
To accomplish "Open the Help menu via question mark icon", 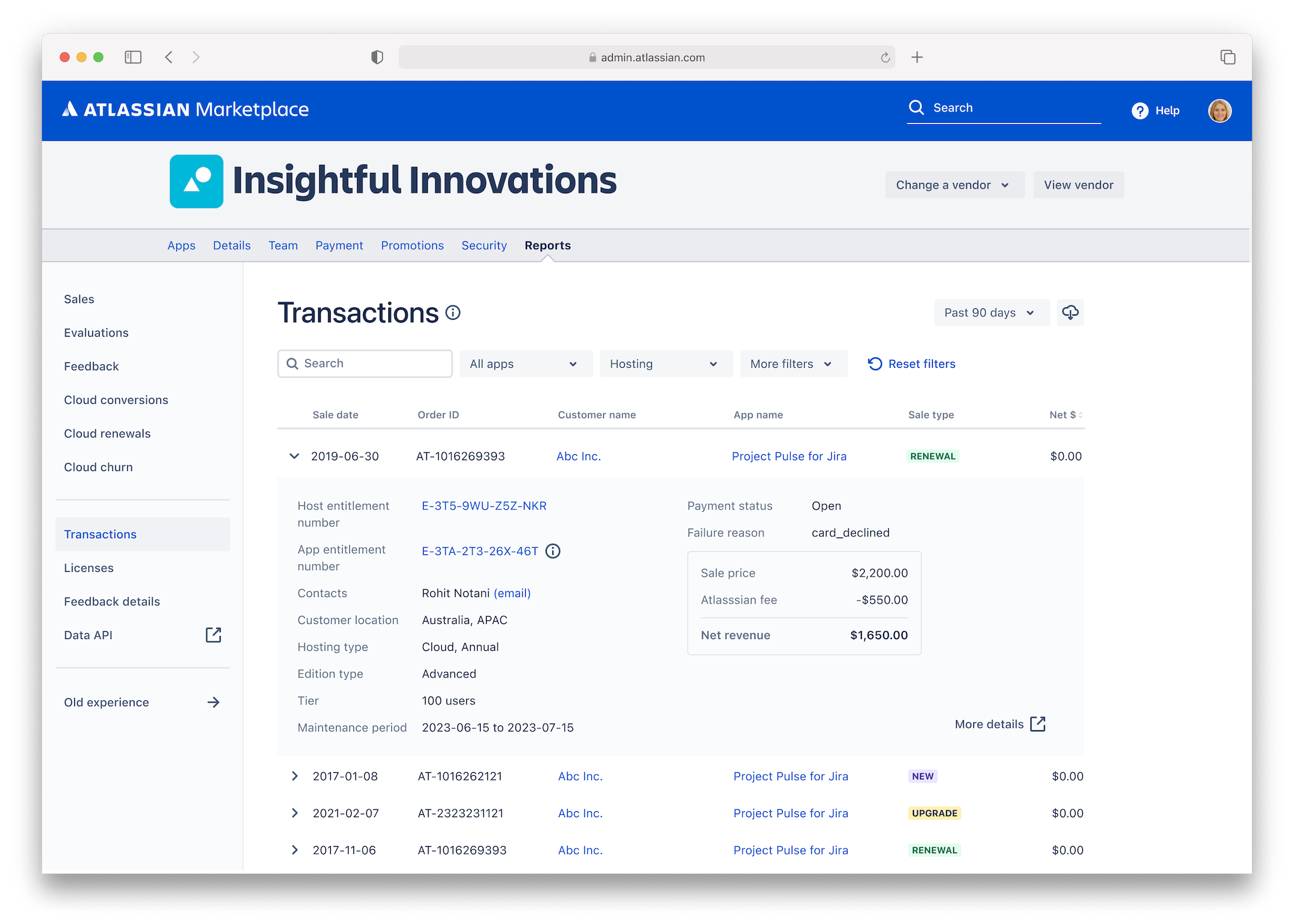I will point(1140,110).
